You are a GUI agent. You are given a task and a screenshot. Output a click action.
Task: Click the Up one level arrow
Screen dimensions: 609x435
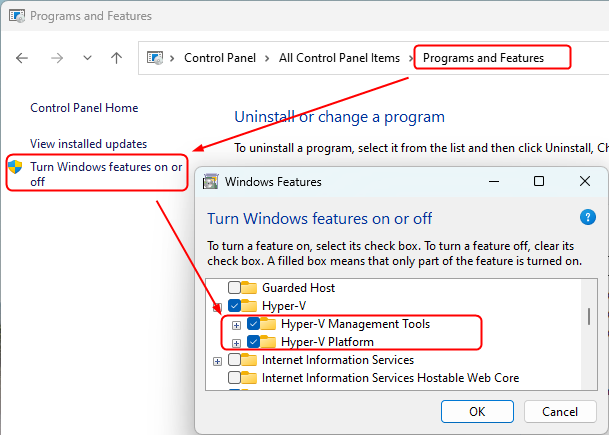pyautogui.click(x=116, y=58)
